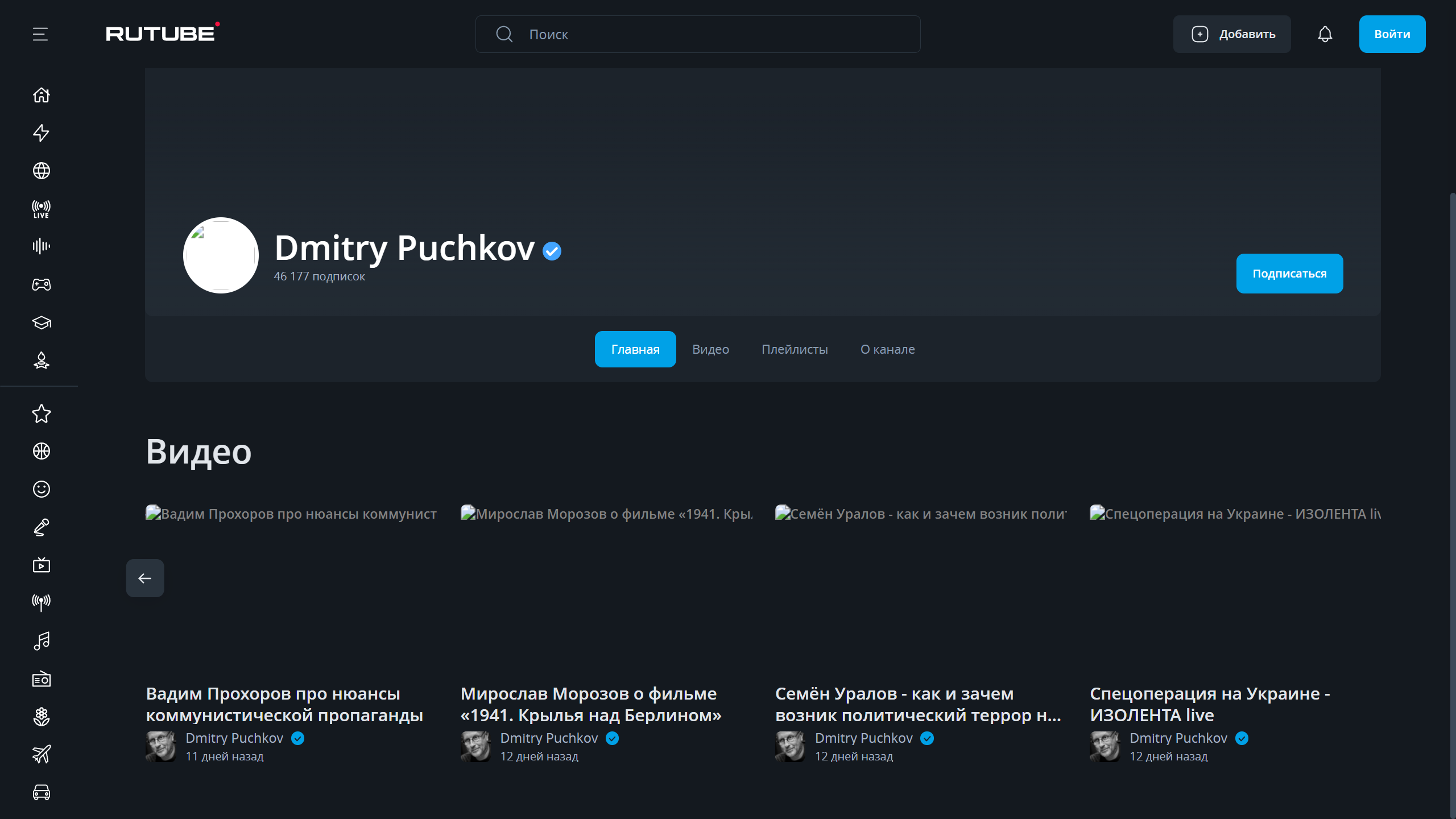Open the globe icon in sidebar

point(41,171)
